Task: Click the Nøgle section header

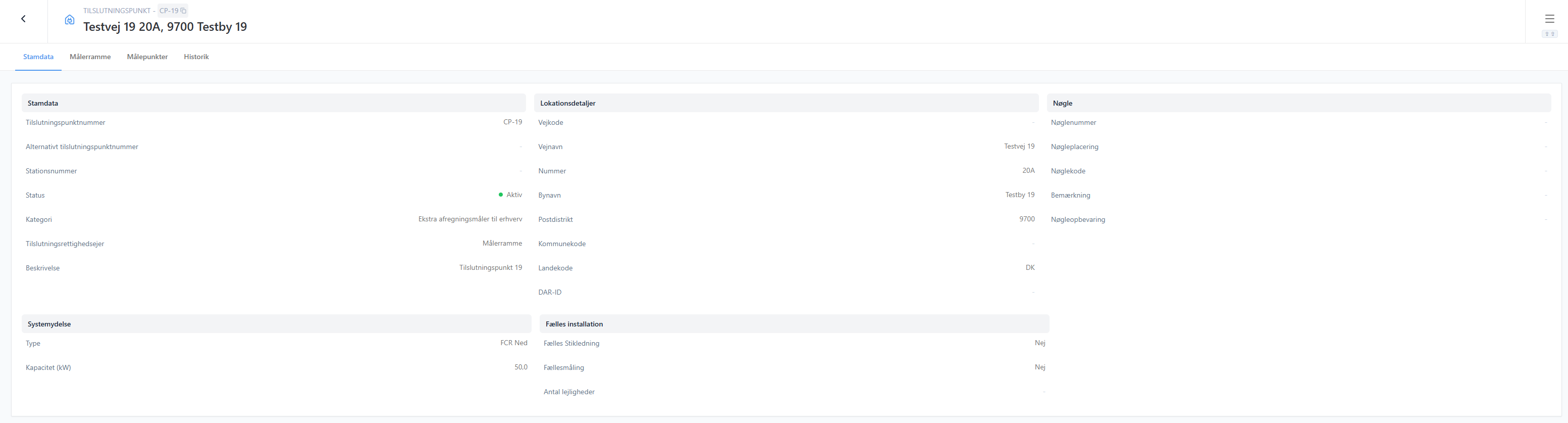Action: click(x=1298, y=103)
